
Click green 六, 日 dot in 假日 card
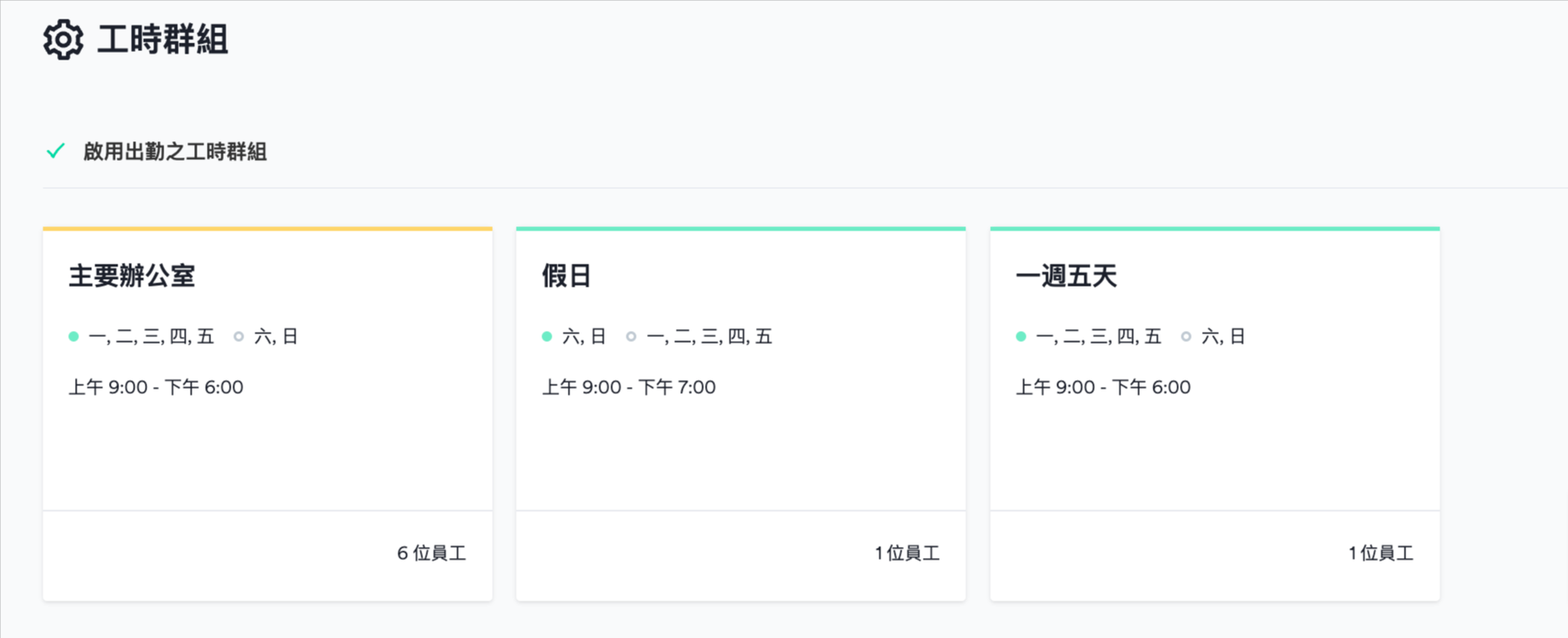[x=547, y=337]
